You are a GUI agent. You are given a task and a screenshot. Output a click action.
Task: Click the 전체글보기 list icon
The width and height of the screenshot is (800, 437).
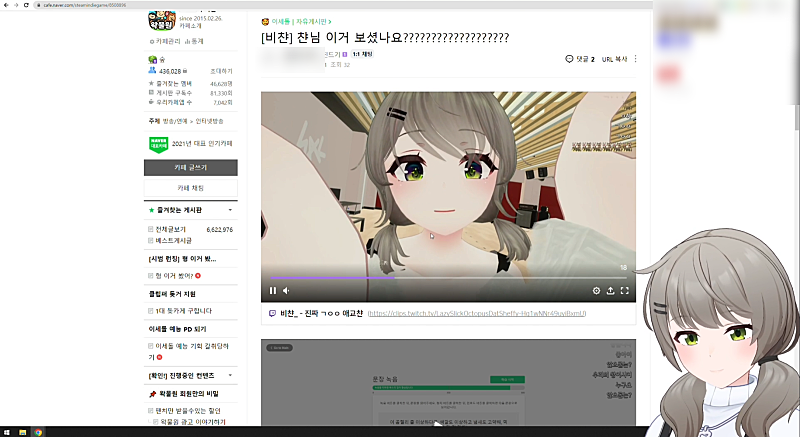coord(151,229)
